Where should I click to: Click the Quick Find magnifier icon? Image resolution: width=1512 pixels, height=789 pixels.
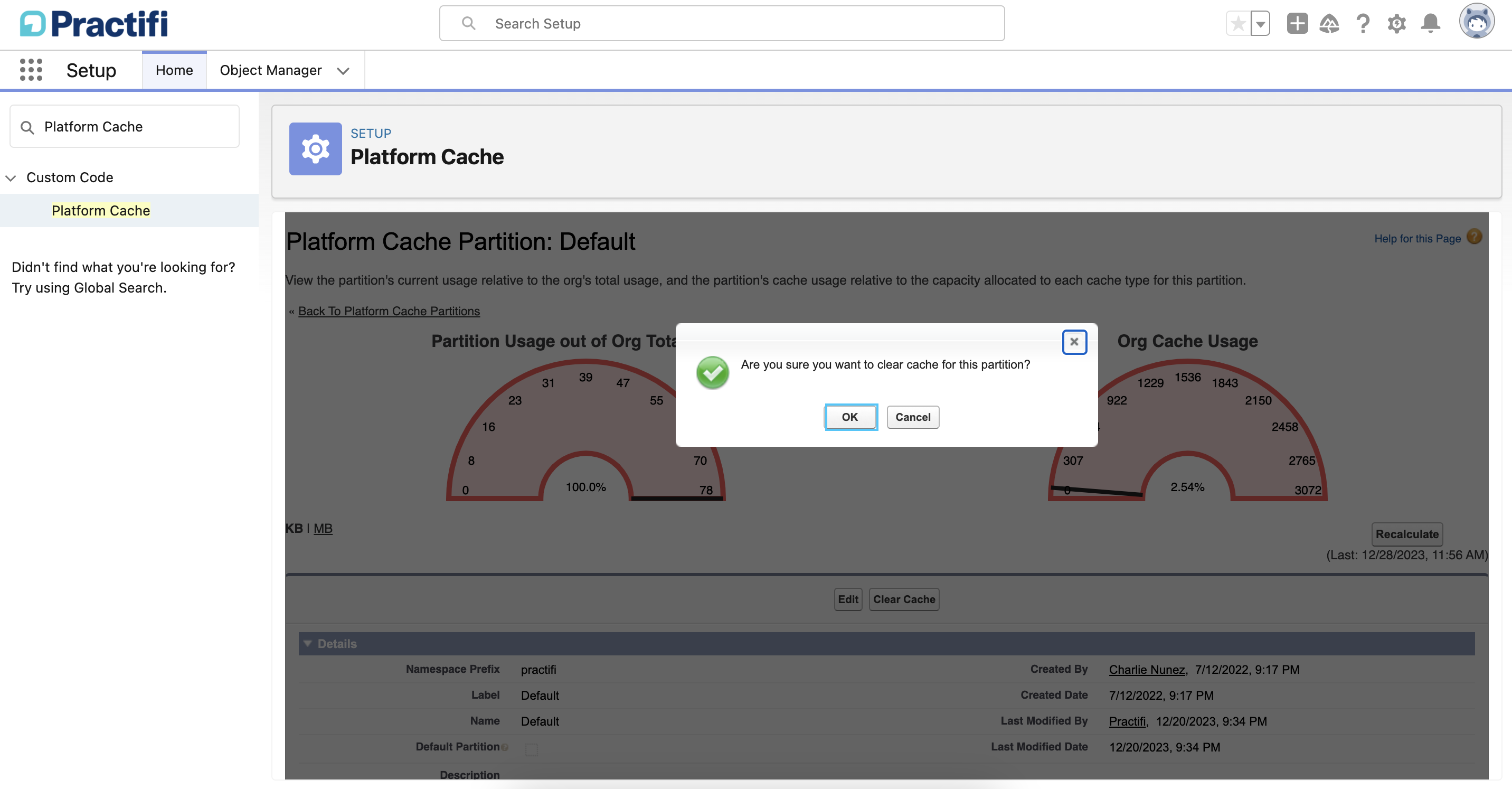tap(27, 127)
